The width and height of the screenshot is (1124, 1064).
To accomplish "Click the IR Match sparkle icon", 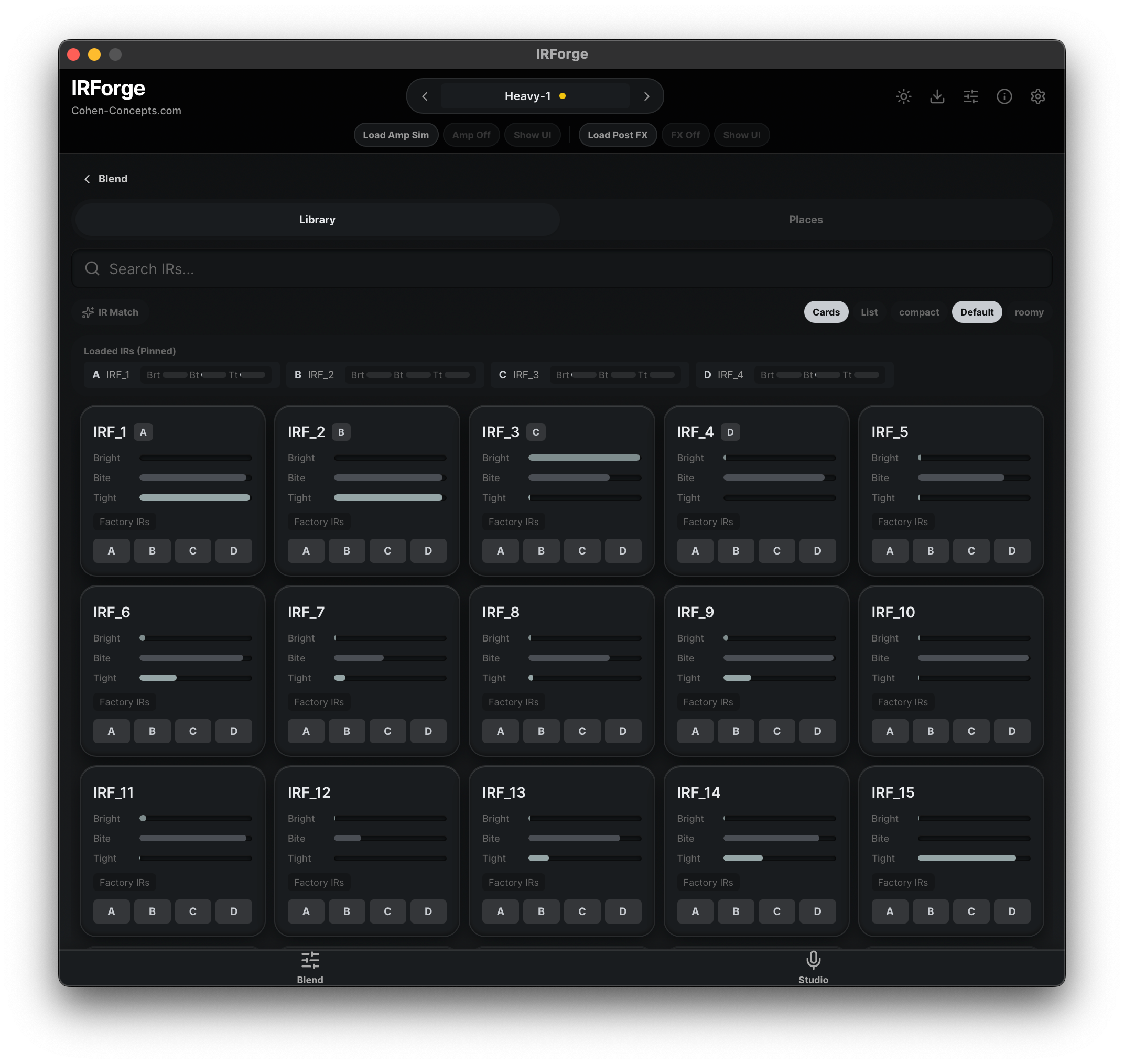I will pyautogui.click(x=88, y=312).
